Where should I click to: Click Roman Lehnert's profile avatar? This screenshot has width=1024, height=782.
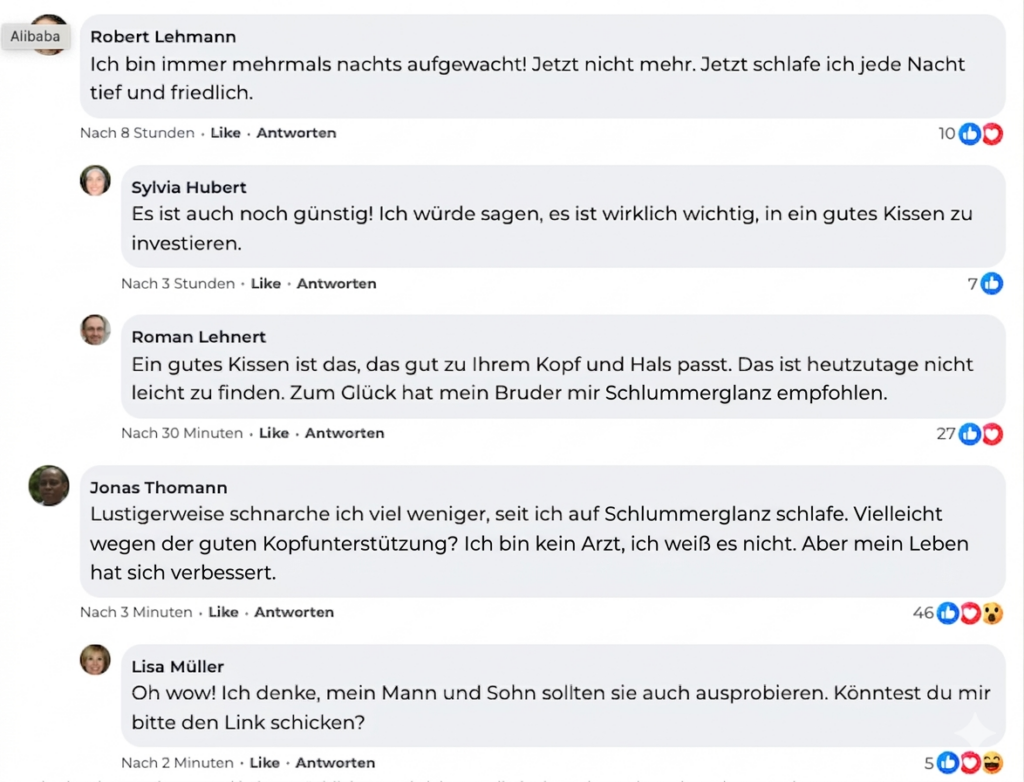pyautogui.click(x=96, y=330)
